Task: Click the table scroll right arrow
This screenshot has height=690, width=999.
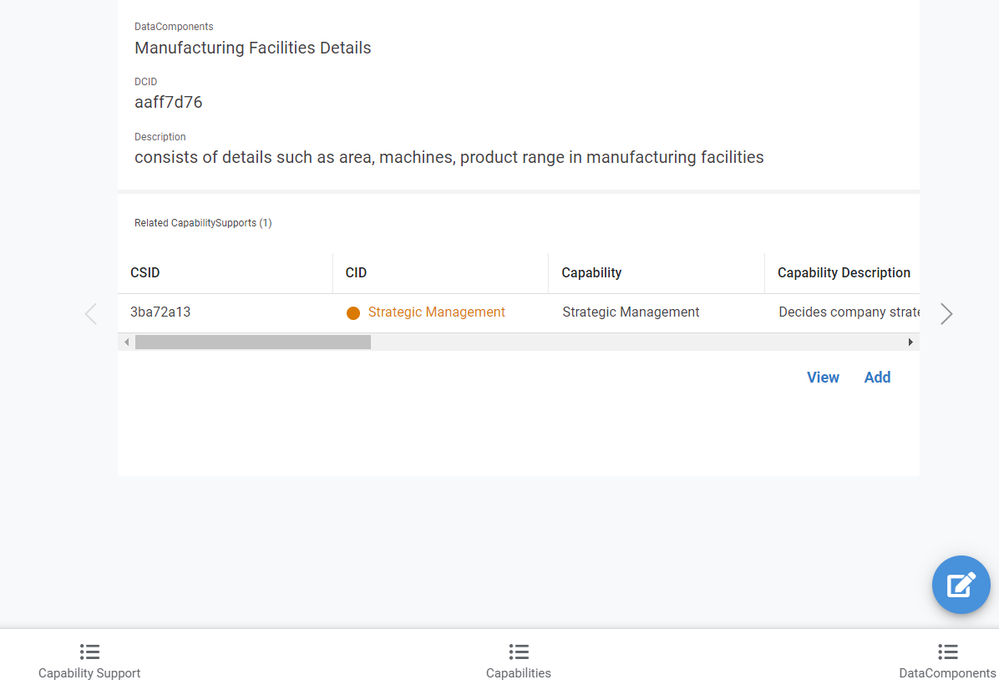Action: [910, 342]
